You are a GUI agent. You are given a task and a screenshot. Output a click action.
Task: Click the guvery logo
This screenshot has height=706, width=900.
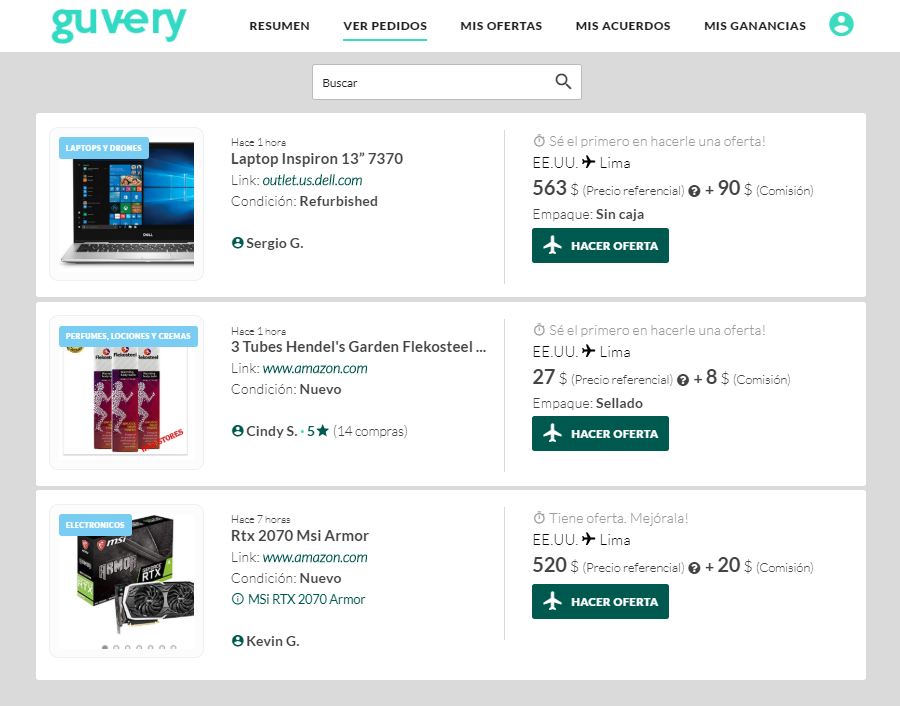(119, 25)
